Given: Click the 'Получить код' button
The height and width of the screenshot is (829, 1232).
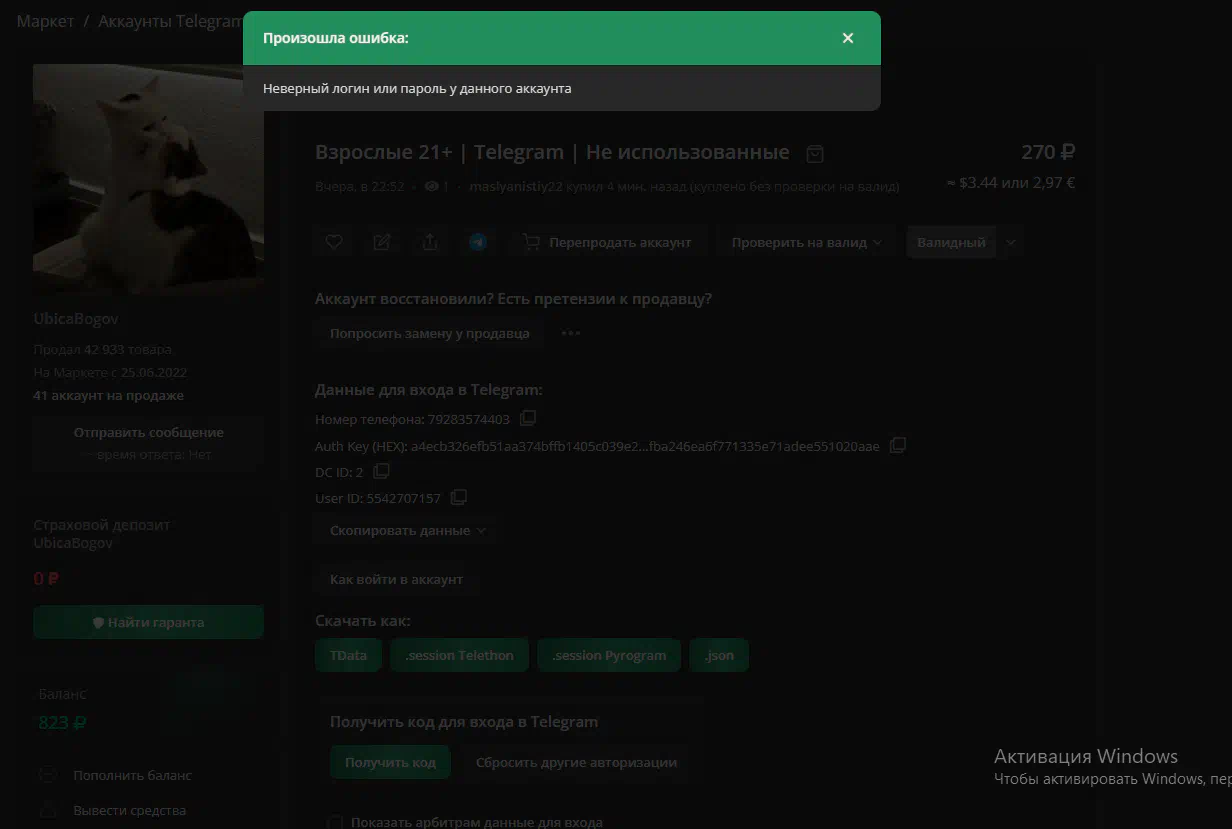Looking at the screenshot, I should pos(390,762).
